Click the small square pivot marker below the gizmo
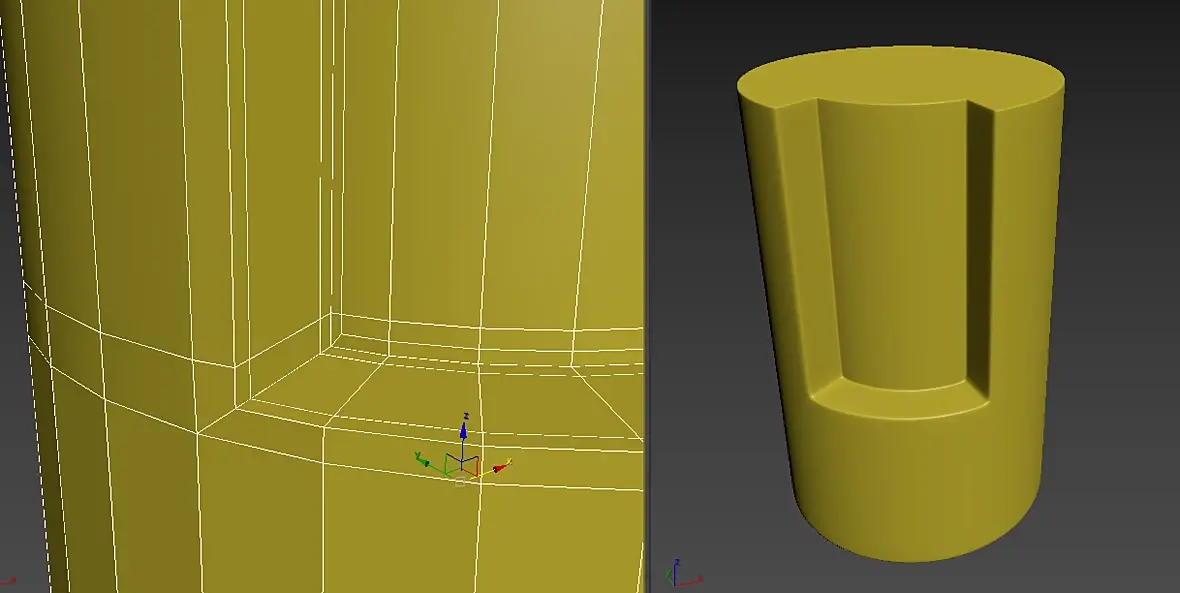The height and width of the screenshot is (593, 1180). 461,482
